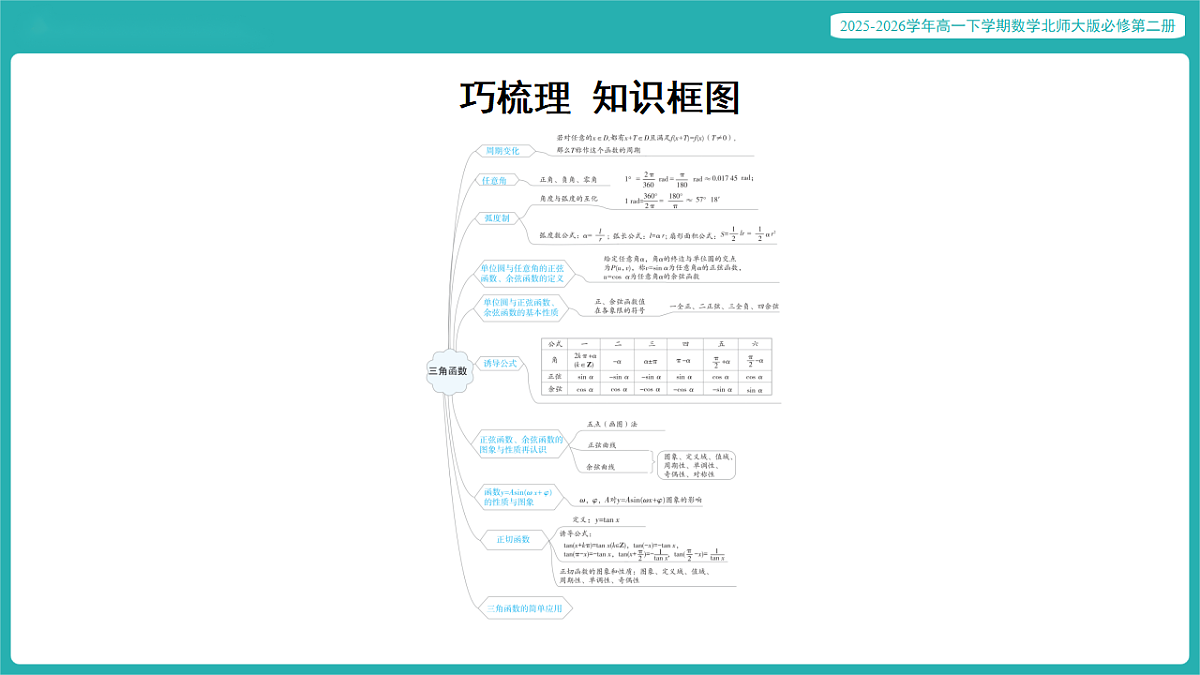Click the text '那么T称作这个函数的周期'

(x=599, y=150)
